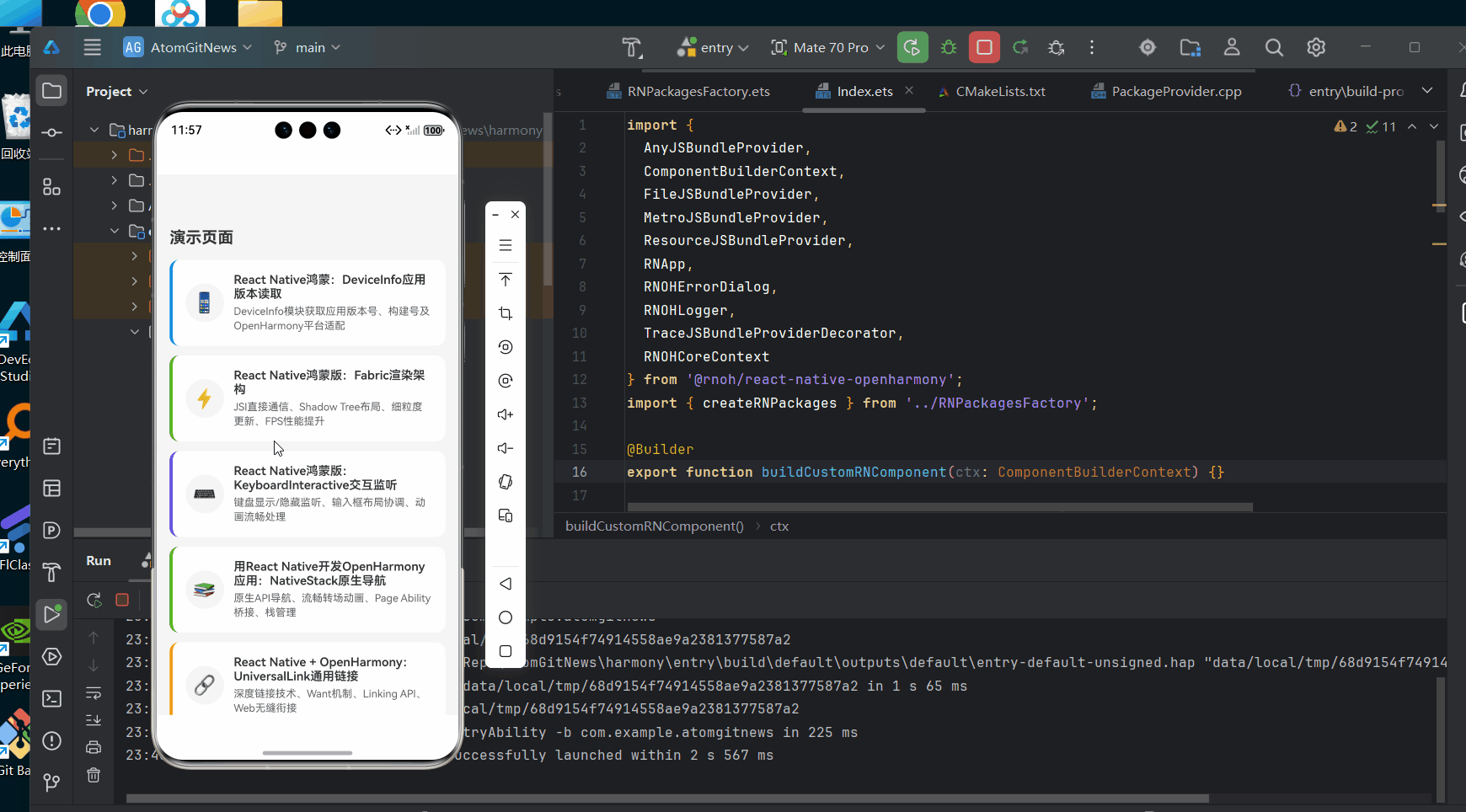Decrease emulator volume with speaker minus

506,448
